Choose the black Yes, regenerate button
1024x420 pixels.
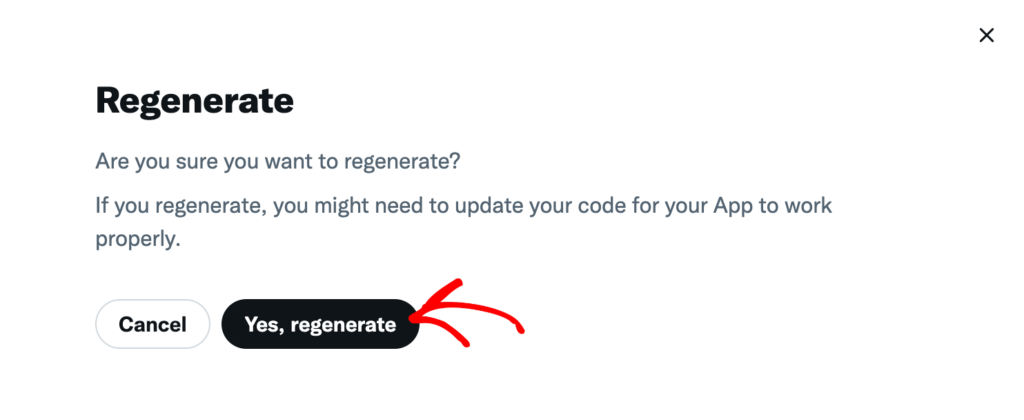320,324
